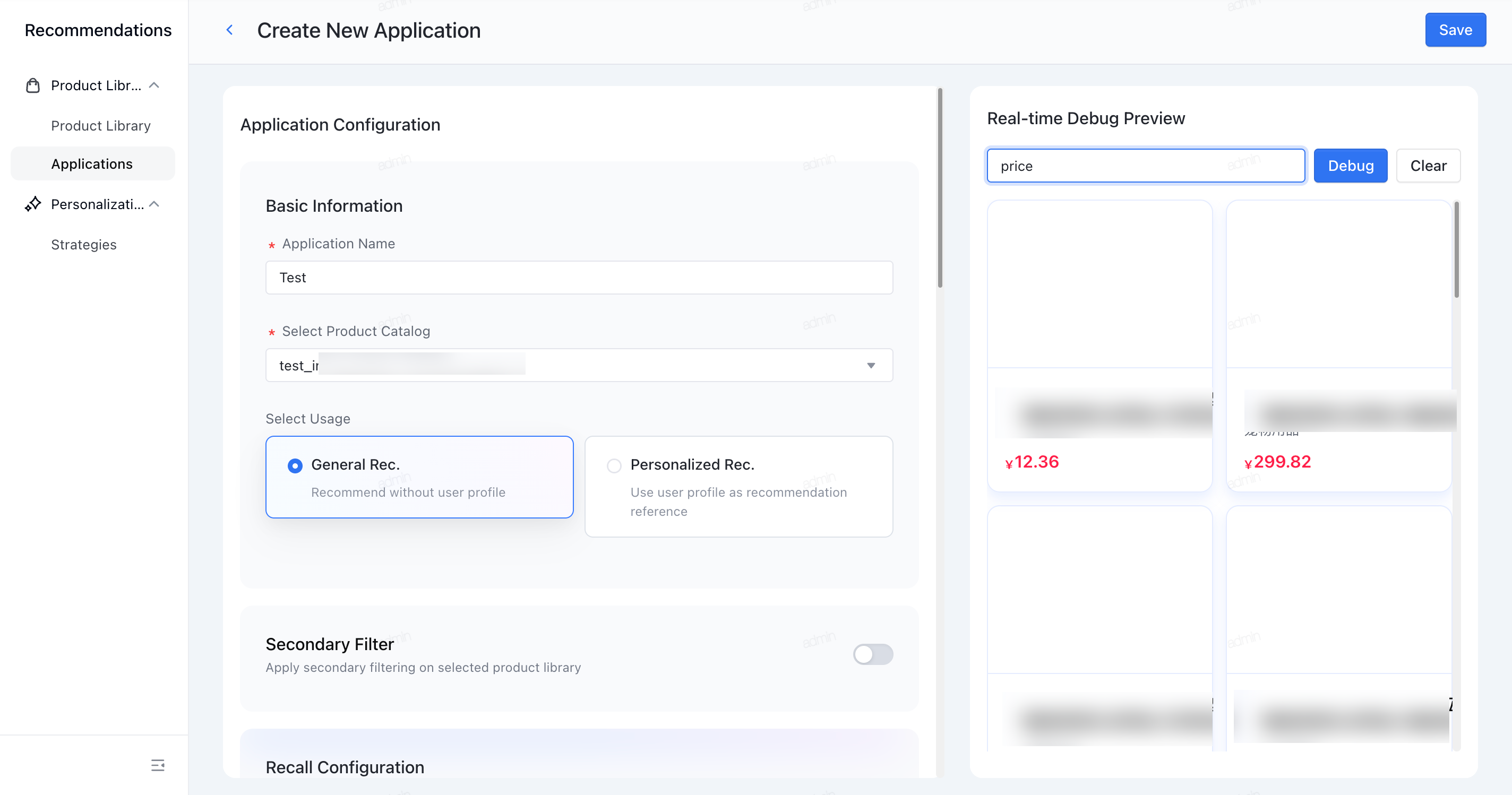This screenshot has height=795, width=1512.
Task: Open the product card priced ¥12.36
Action: pyautogui.click(x=1099, y=345)
